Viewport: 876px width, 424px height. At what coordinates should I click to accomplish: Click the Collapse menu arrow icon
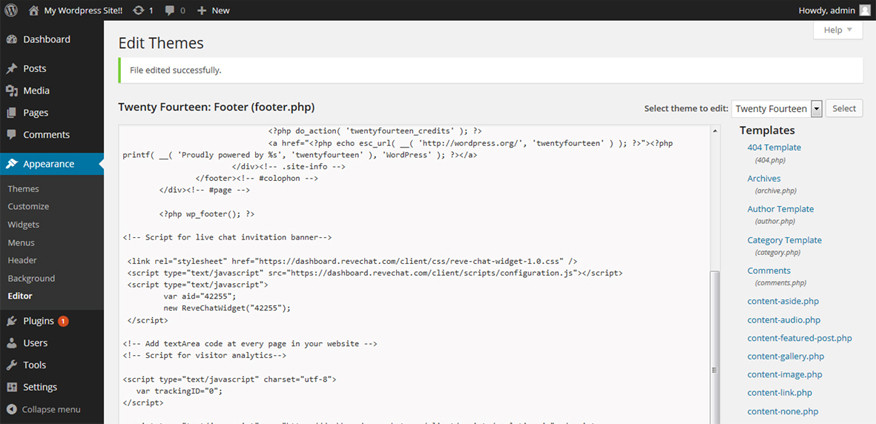pos(12,409)
